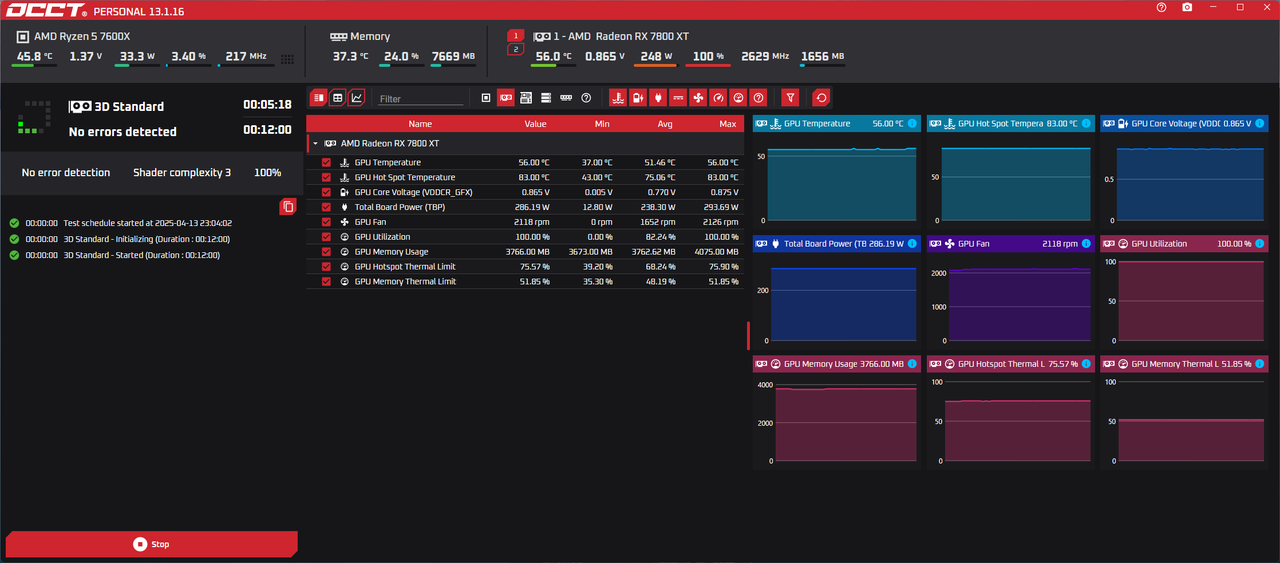Viewport: 1280px width, 563px height.
Task: Click '3D Standard - Started' log entry
Action: tap(141, 255)
